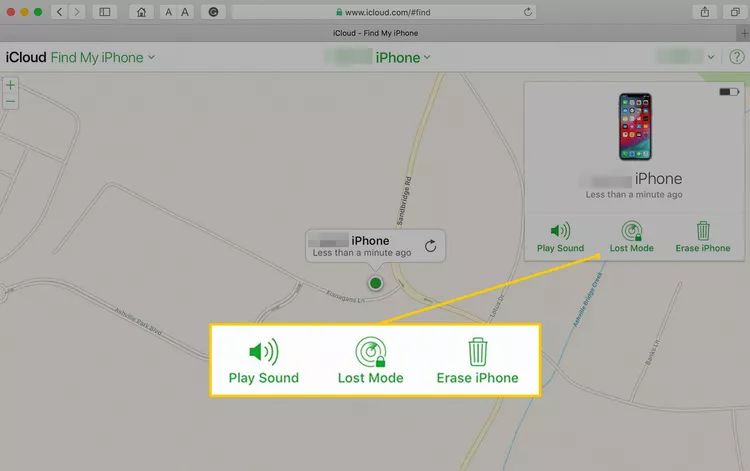Open the Help question mark icon
750x471 pixels.
click(x=737, y=57)
